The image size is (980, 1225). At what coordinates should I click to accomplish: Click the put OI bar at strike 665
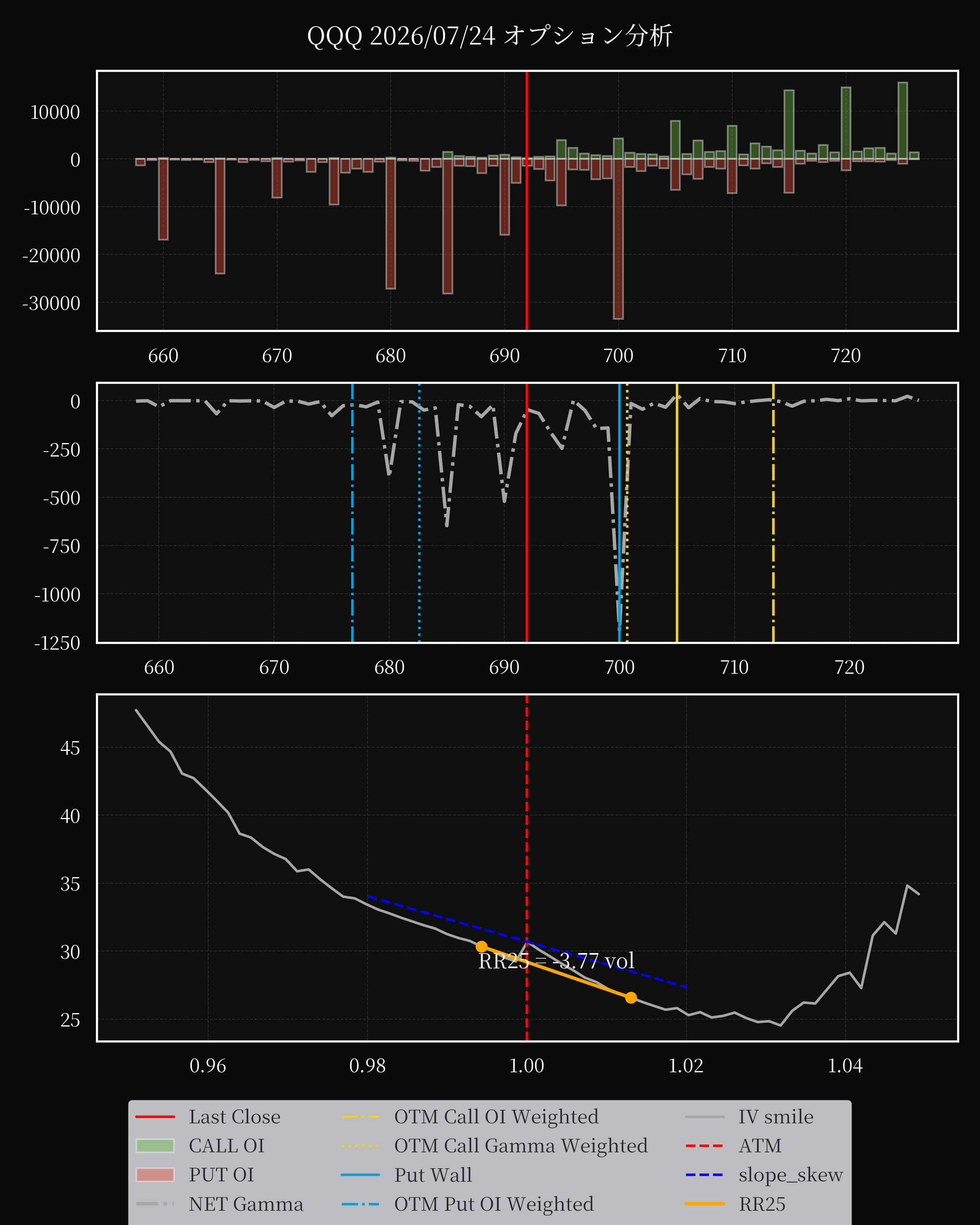click(220, 216)
